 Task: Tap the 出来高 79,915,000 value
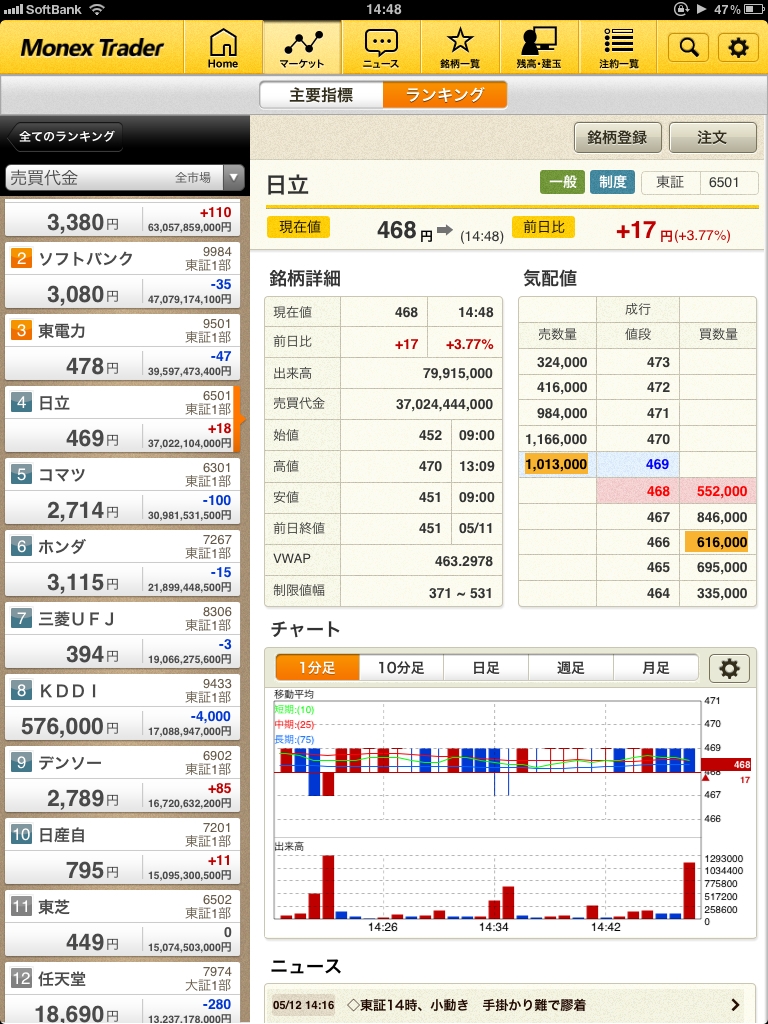[x=458, y=374]
